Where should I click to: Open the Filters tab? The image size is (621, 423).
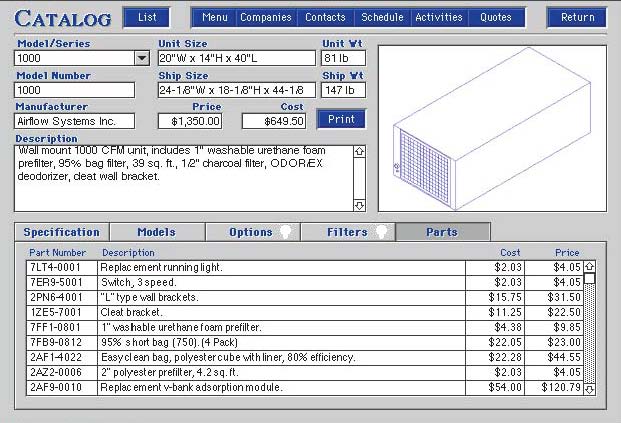click(348, 232)
